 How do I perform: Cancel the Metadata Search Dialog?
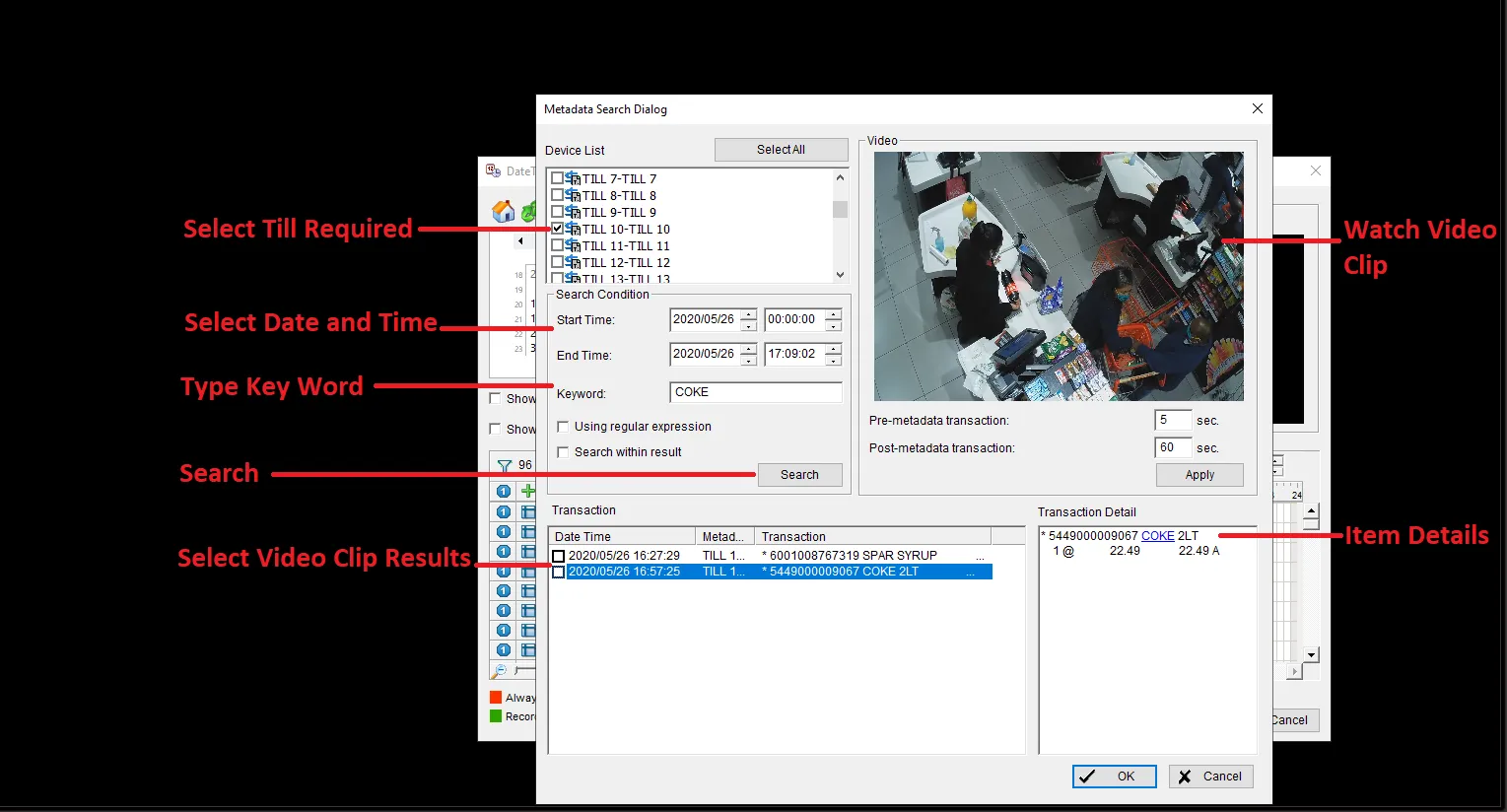click(x=1211, y=777)
